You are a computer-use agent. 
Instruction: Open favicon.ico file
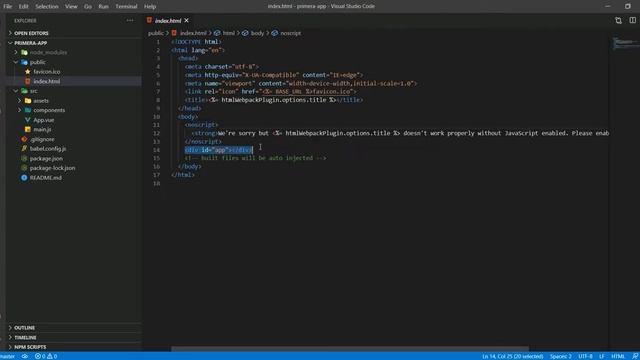click(47, 71)
